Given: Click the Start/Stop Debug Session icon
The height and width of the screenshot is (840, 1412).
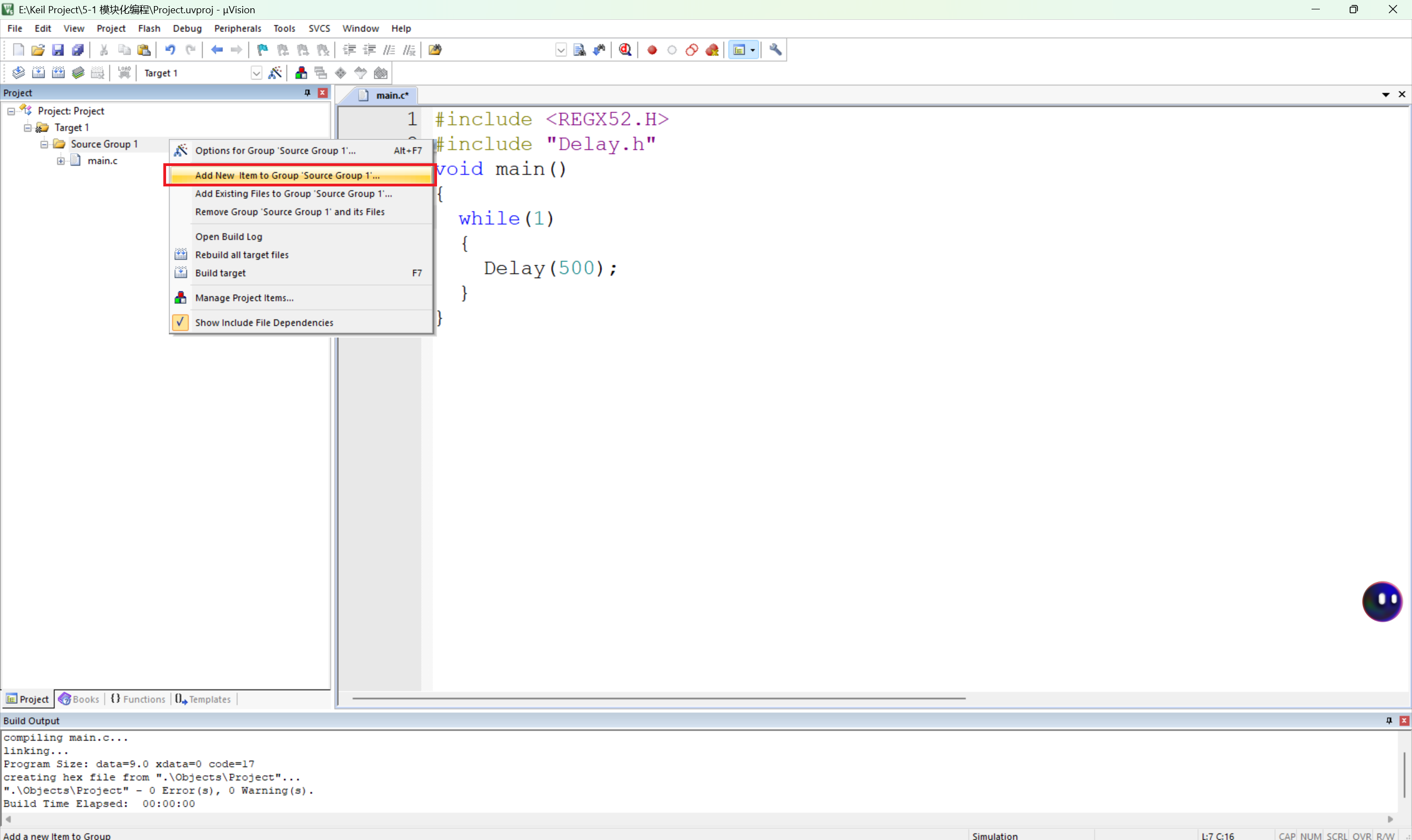Looking at the screenshot, I should [625, 50].
